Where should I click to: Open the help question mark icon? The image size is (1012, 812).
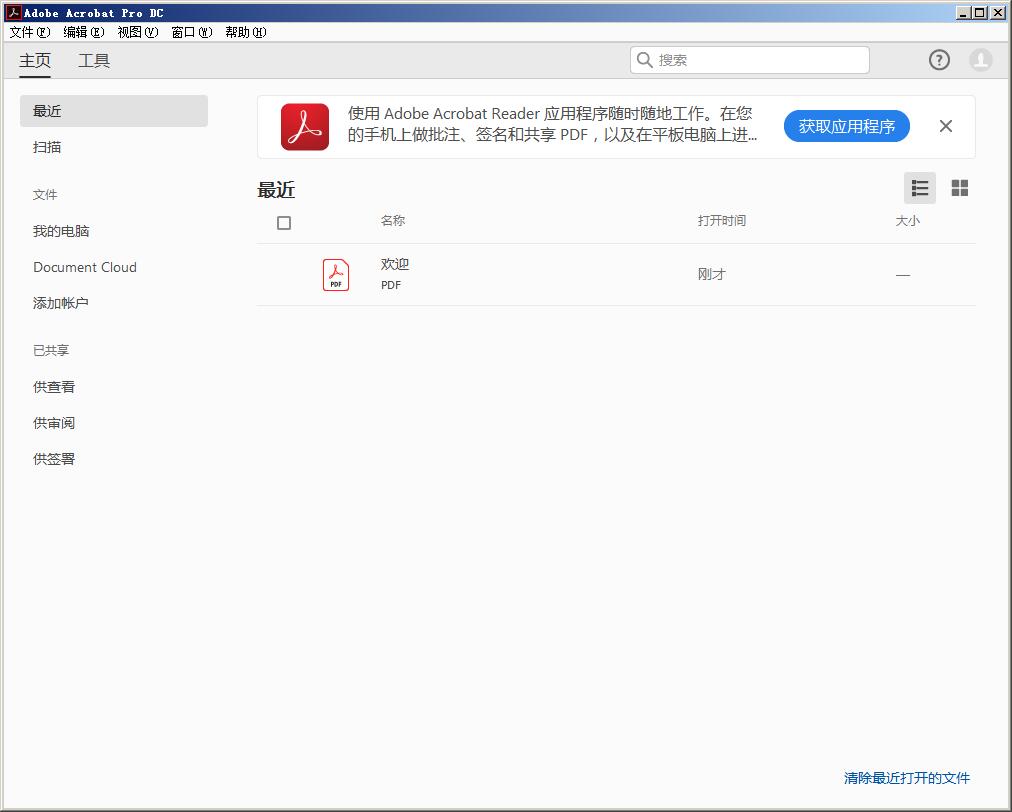click(x=939, y=60)
